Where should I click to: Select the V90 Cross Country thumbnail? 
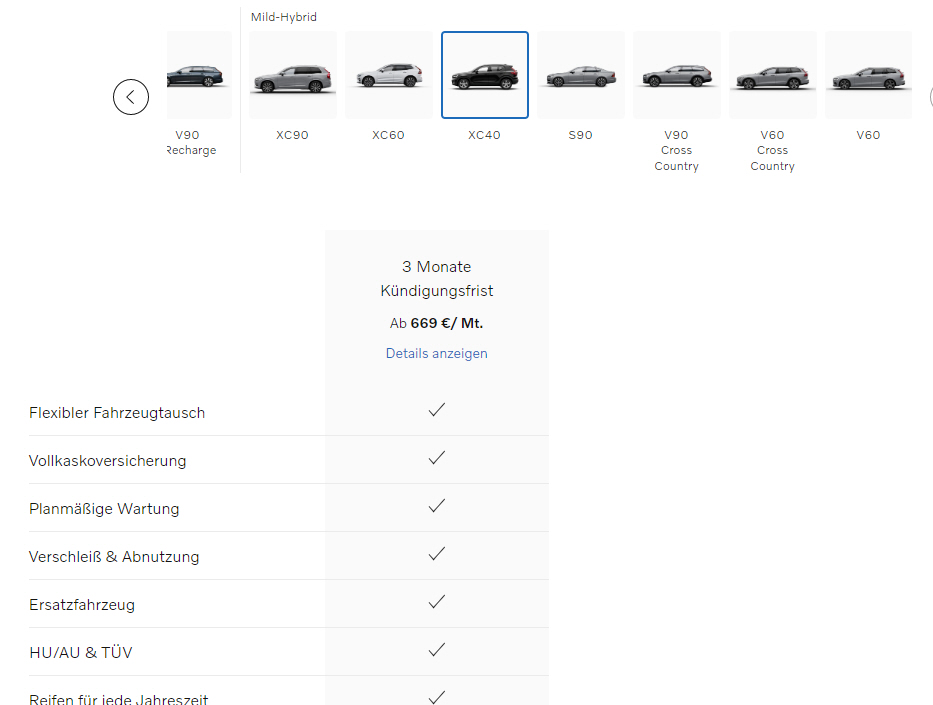[677, 75]
